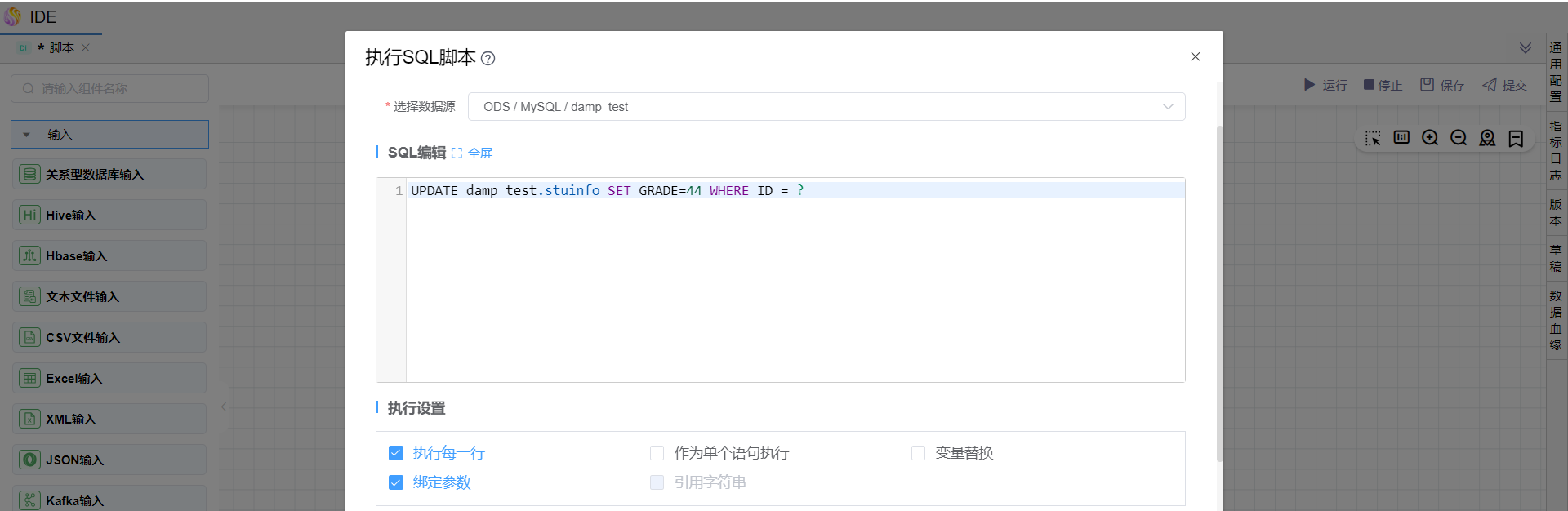Viewport: 1568px width, 511px height.
Task: Close the 执行SQL脚本 dialog
Action: [1195, 56]
